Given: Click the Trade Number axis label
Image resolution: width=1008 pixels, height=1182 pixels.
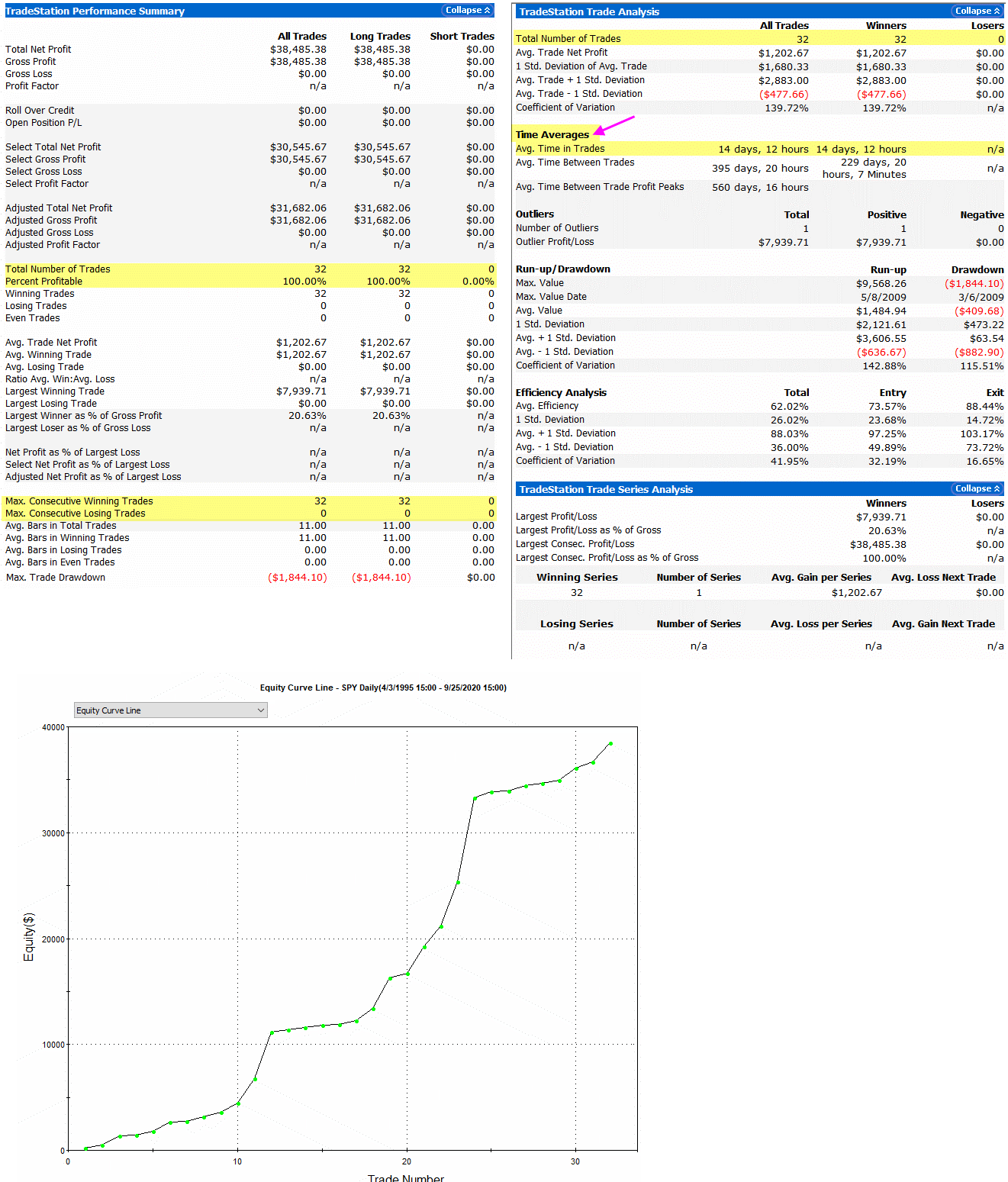Looking at the screenshot, I should pyautogui.click(x=406, y=1178).
